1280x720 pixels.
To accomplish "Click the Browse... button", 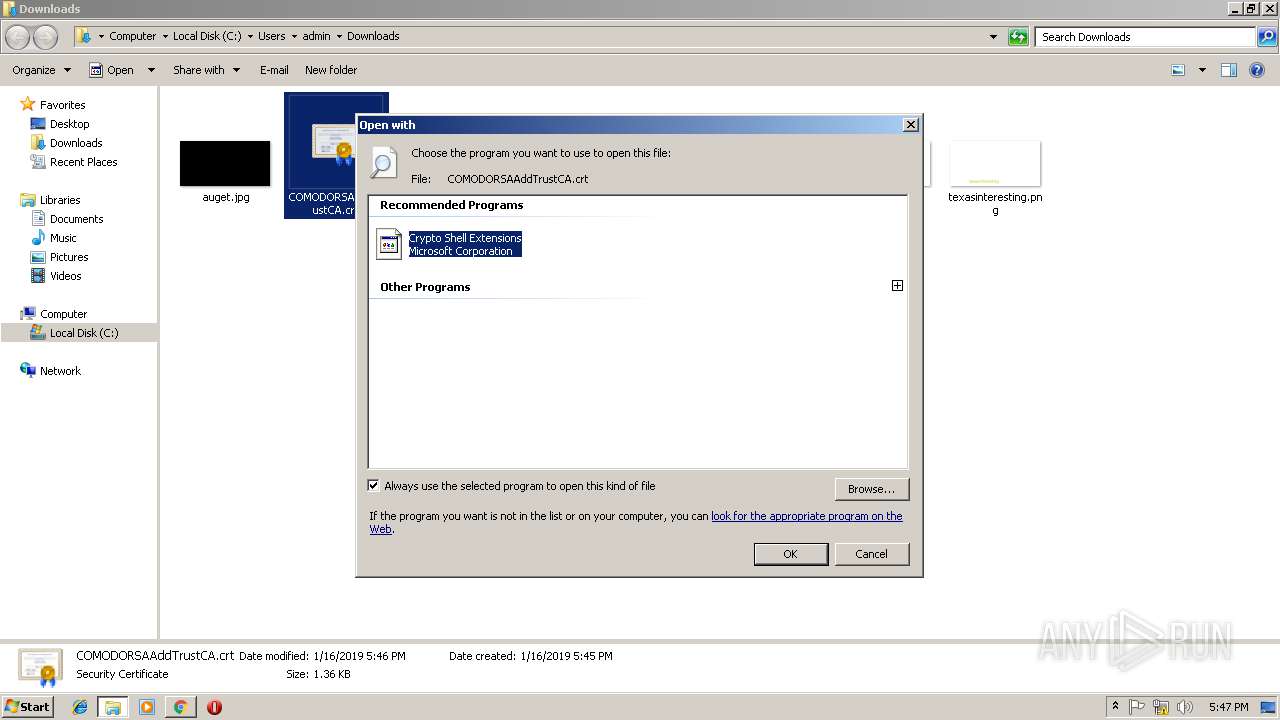I will click(871, 489).
